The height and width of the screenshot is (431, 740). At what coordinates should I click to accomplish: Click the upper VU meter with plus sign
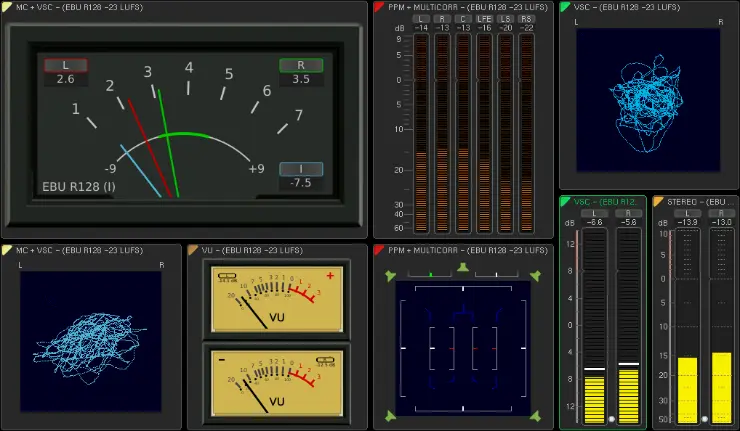click(273, 297)
